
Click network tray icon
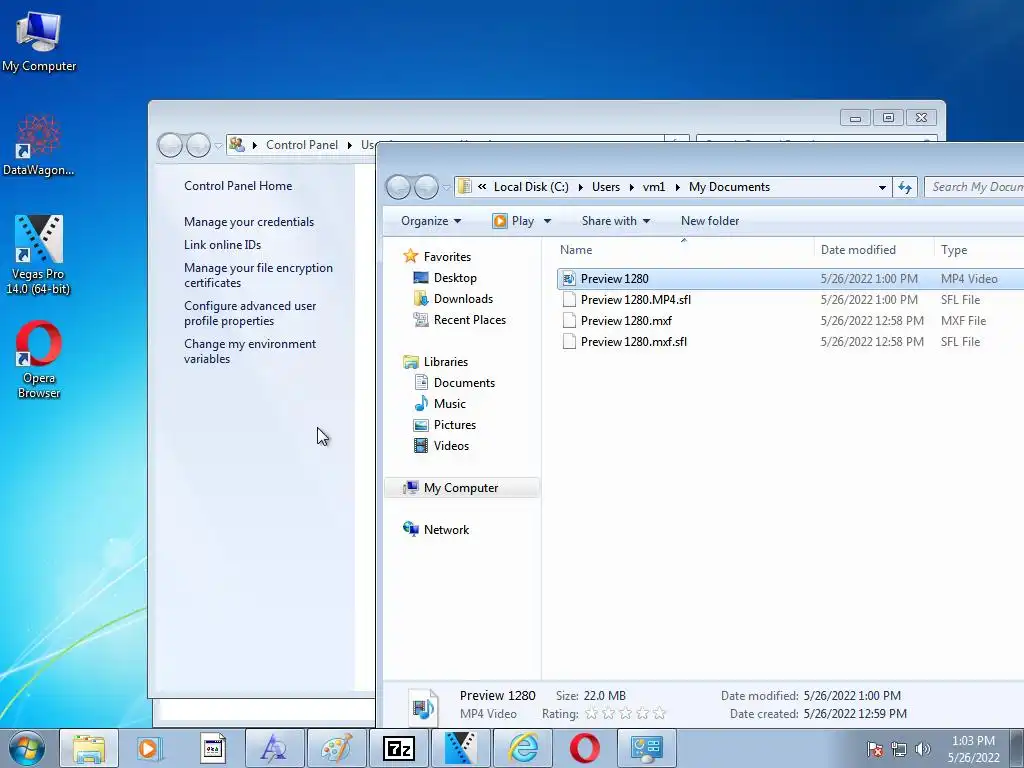click(899, 749)
